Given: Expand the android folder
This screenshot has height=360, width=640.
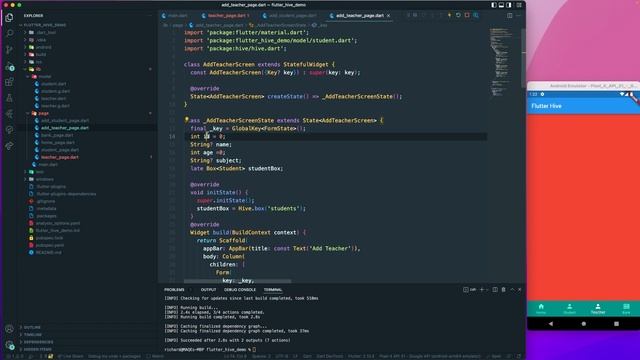Looking at the screenshot, I should click(88, 47).
